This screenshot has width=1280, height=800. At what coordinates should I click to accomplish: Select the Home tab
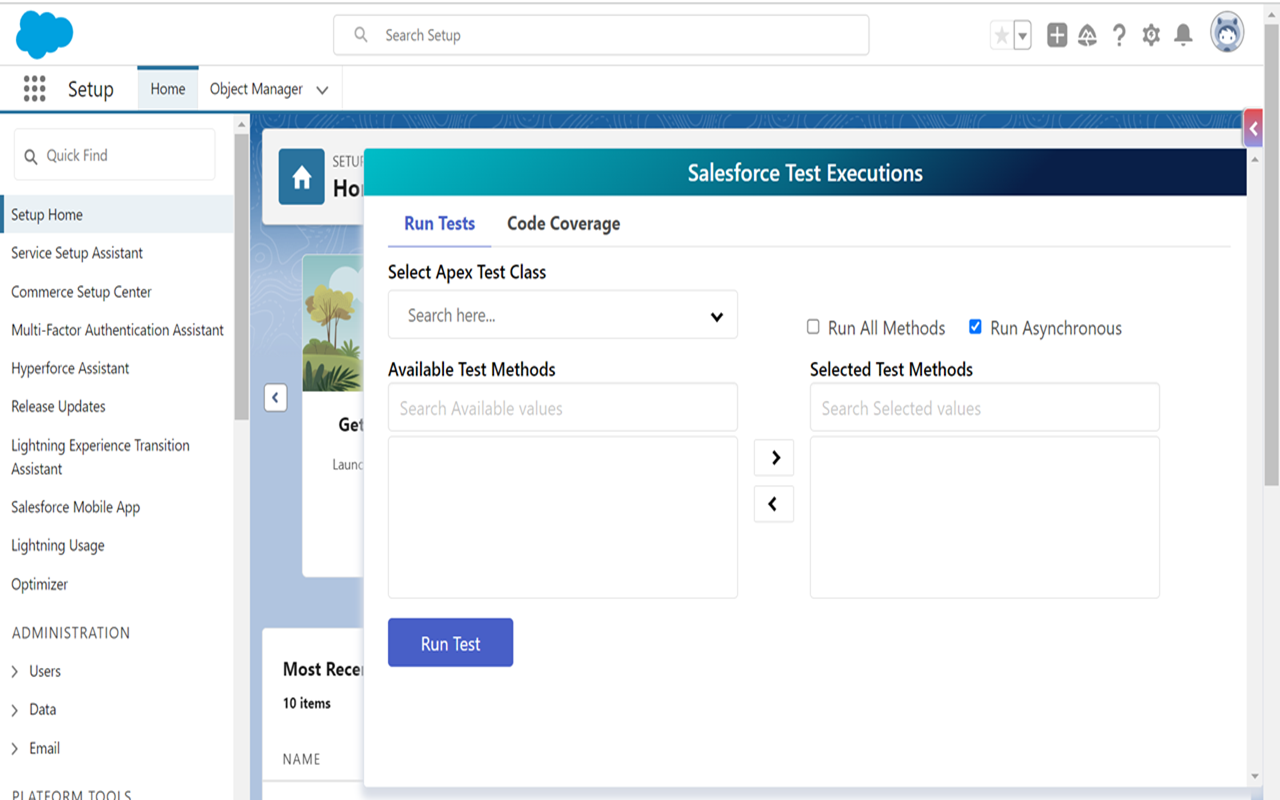click(x=168, y=89)
